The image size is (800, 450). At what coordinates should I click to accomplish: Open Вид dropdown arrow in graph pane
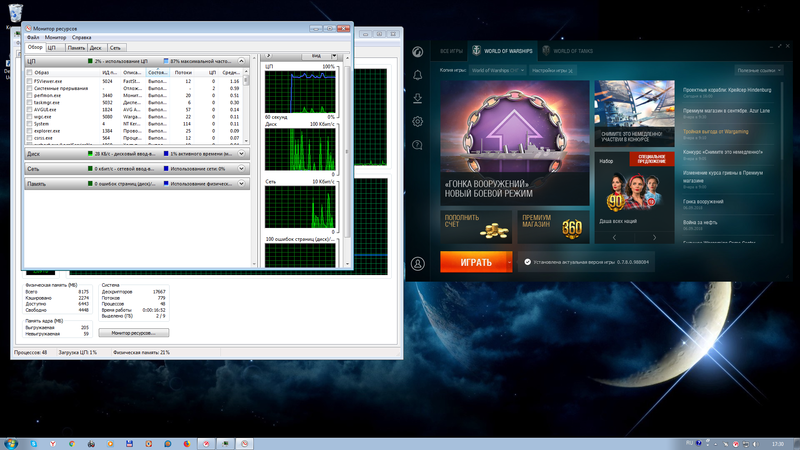click(x=334, y=56)
